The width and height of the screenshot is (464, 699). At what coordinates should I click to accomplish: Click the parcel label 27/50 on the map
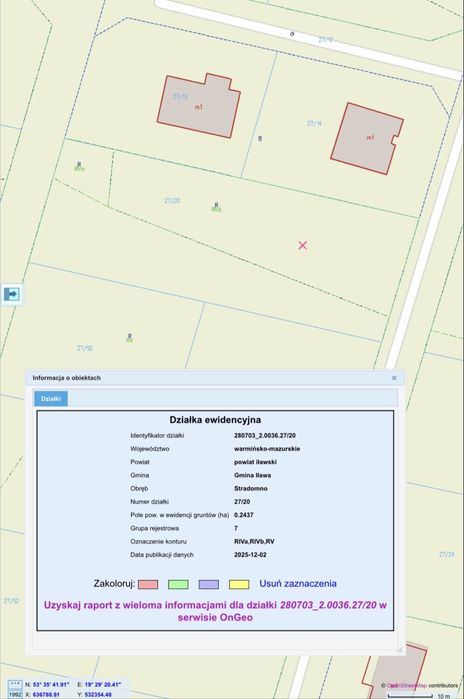pos(85,348)
